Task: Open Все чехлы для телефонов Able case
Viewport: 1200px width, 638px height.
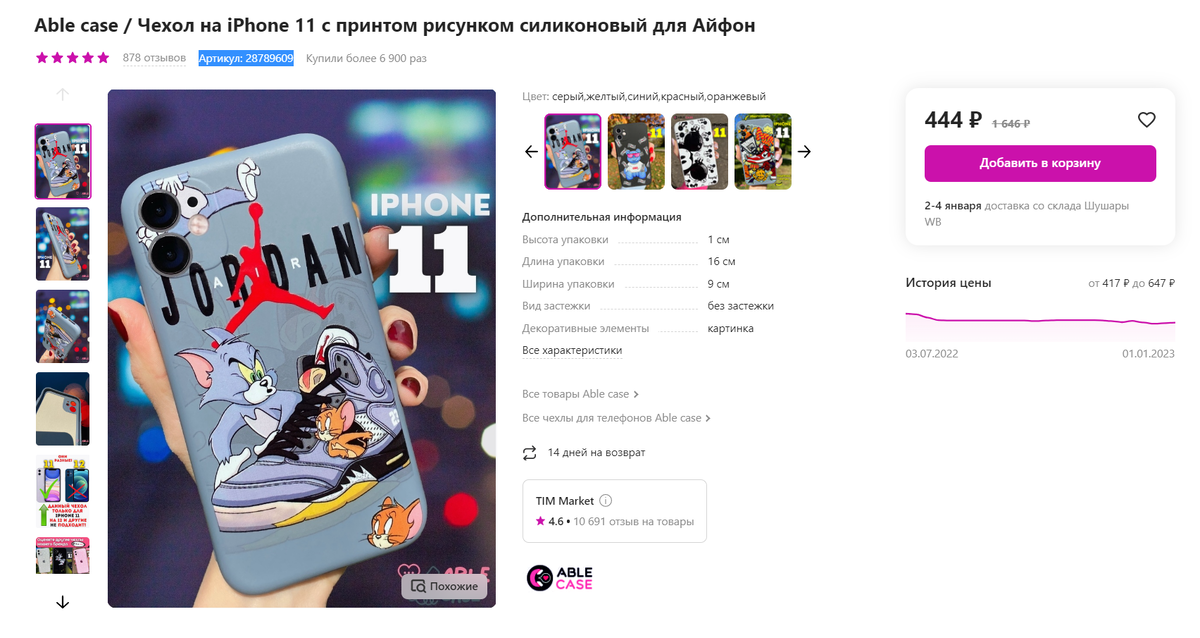Action: coord(616,418)
